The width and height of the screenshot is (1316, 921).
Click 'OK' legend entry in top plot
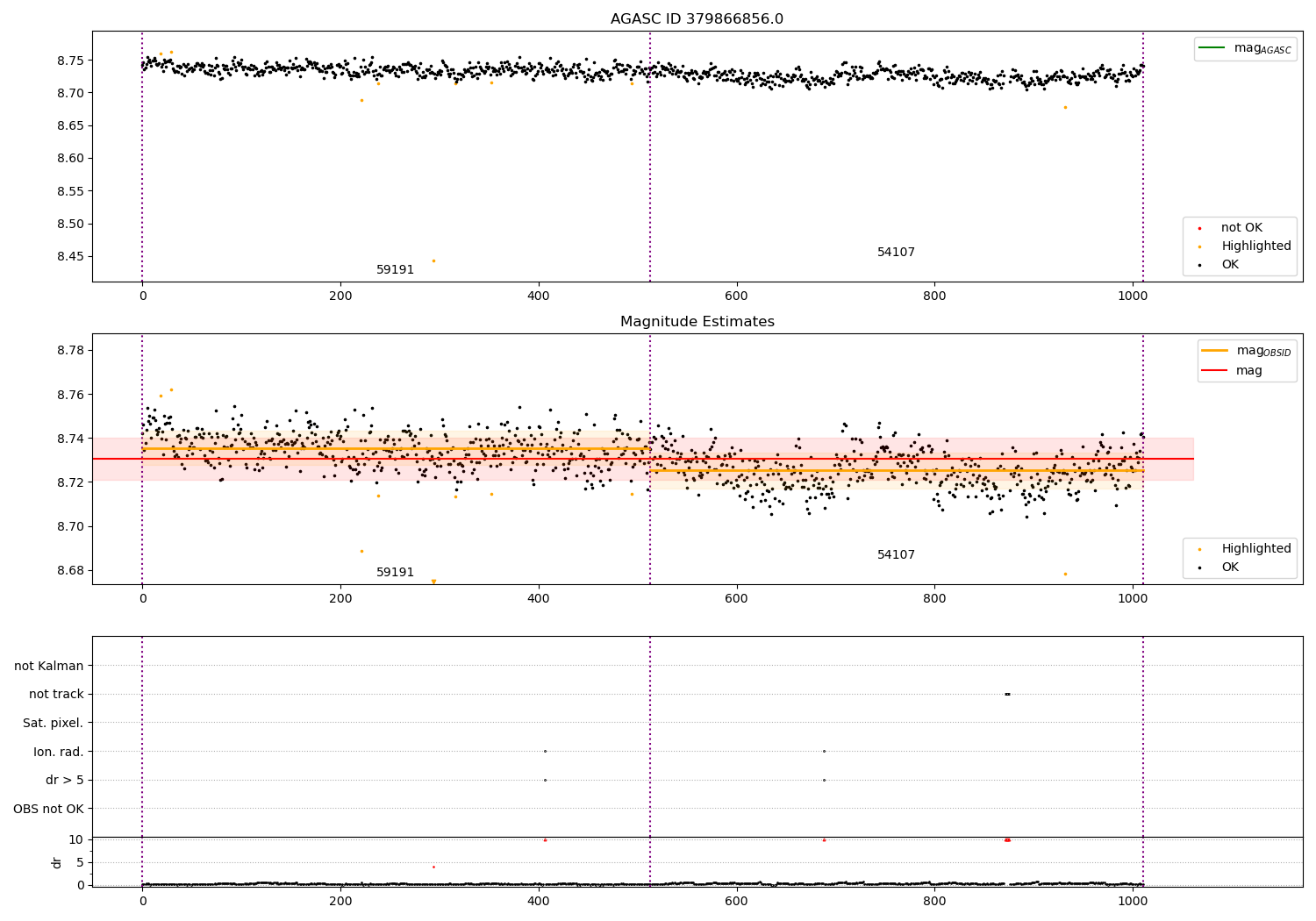click(x=1230, y=265)
